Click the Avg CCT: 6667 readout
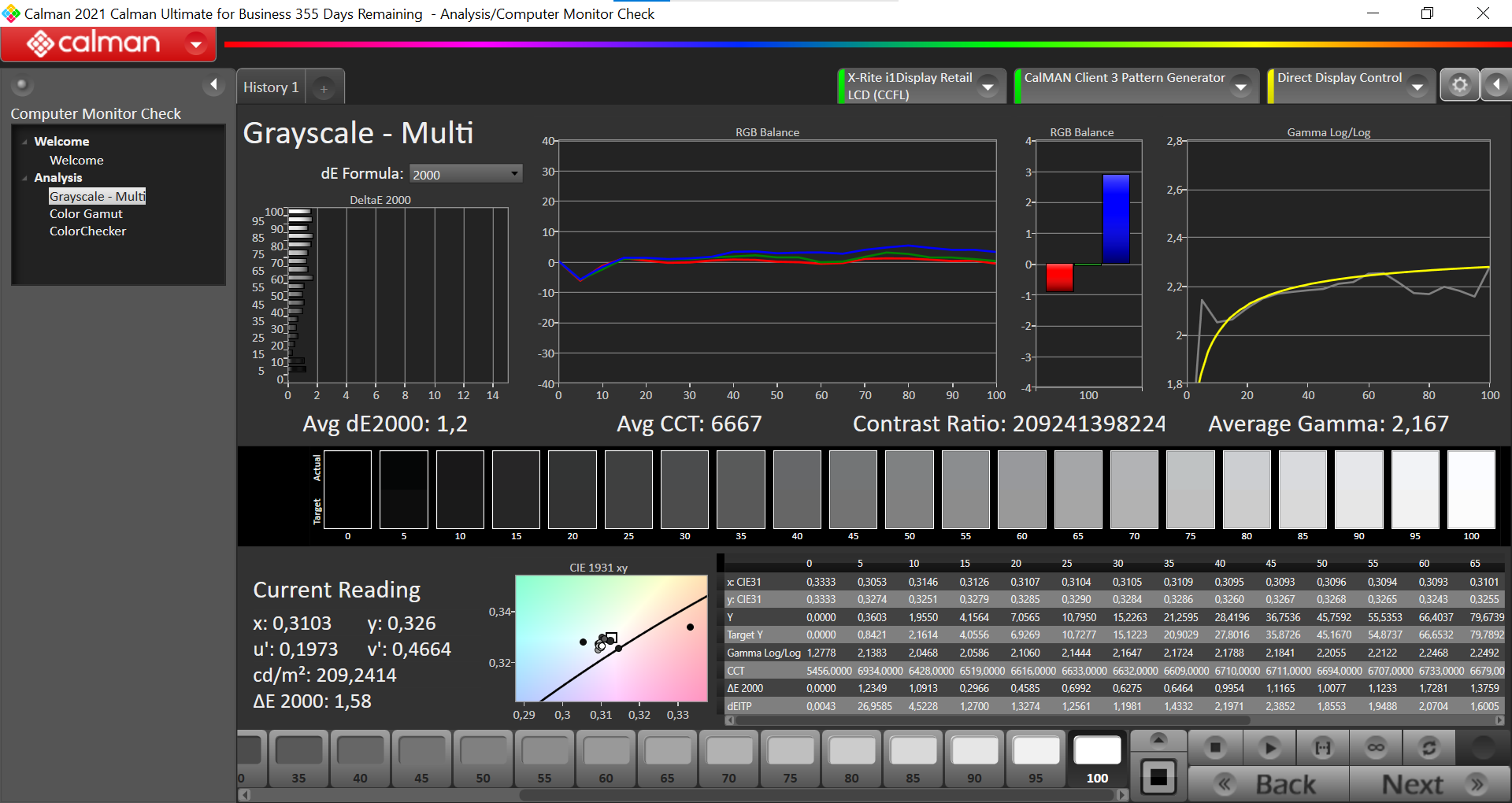This screenshot has height=803, width=1512. pos(689,424)
